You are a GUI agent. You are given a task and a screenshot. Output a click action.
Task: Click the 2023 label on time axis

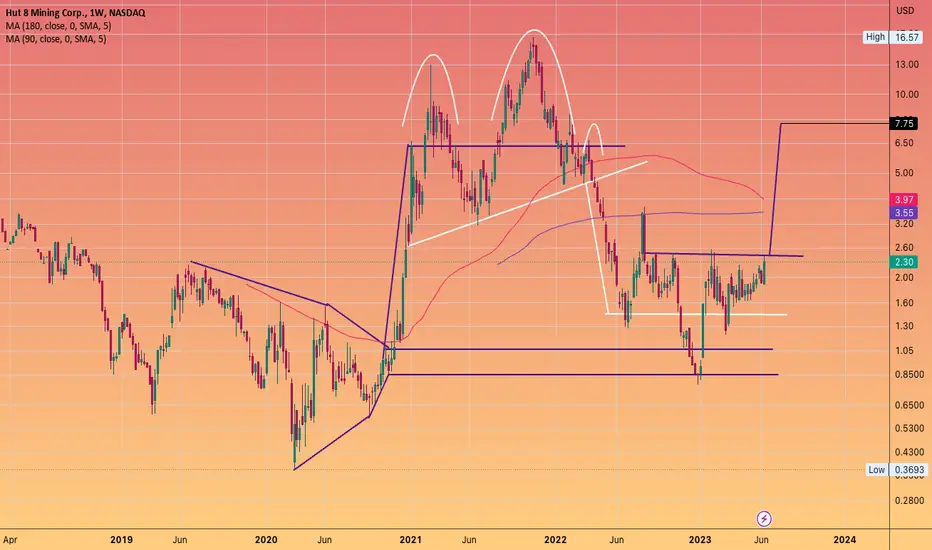pyautogui.click(x=700, y=540)
